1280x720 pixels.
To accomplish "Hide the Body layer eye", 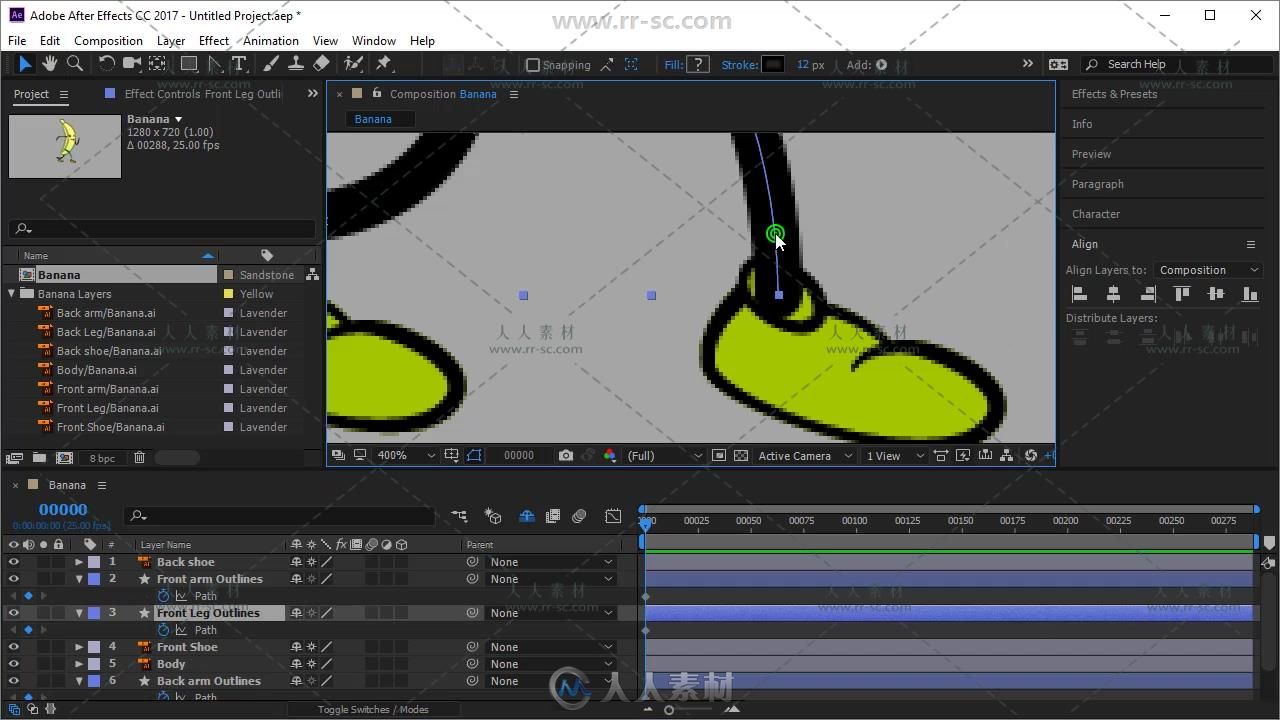I will [14, 664].
